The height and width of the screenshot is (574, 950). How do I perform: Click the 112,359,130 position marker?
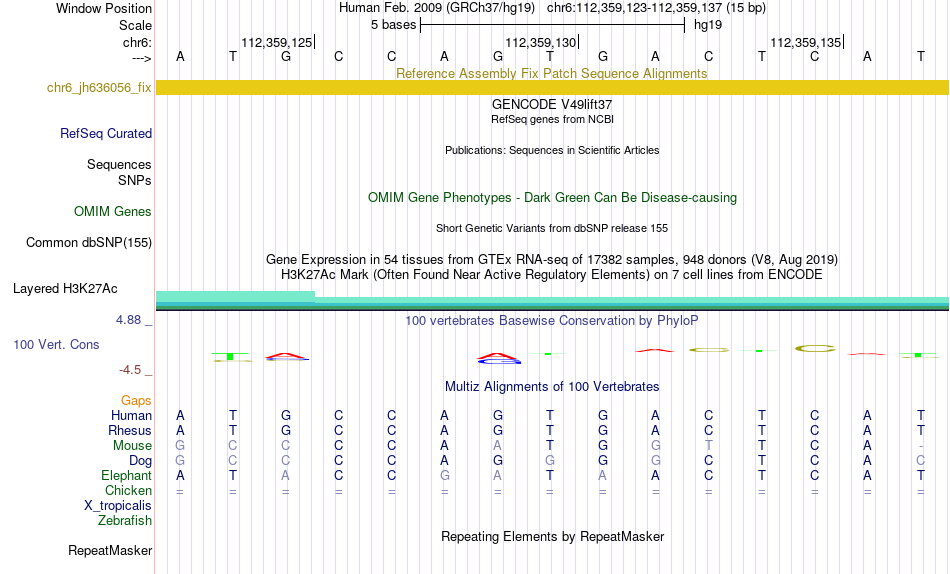(x=542, y=42)
